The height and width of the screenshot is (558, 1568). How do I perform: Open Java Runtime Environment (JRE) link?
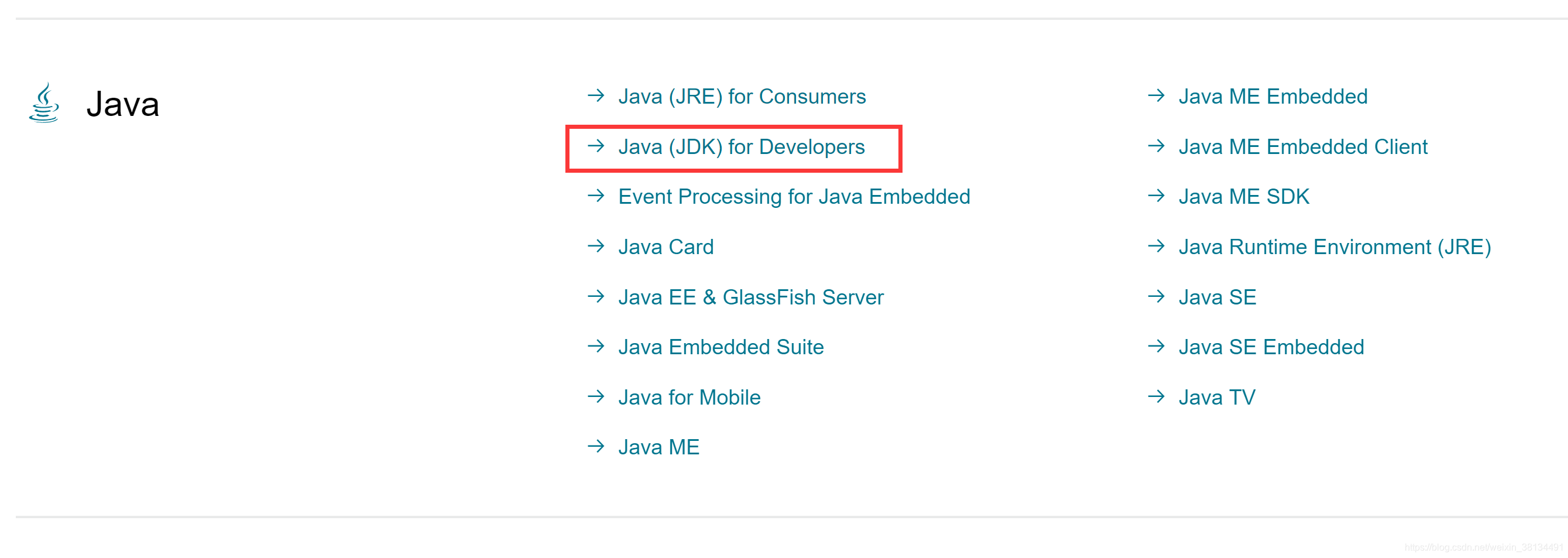pyautogui.click(x=1334, y=247)
